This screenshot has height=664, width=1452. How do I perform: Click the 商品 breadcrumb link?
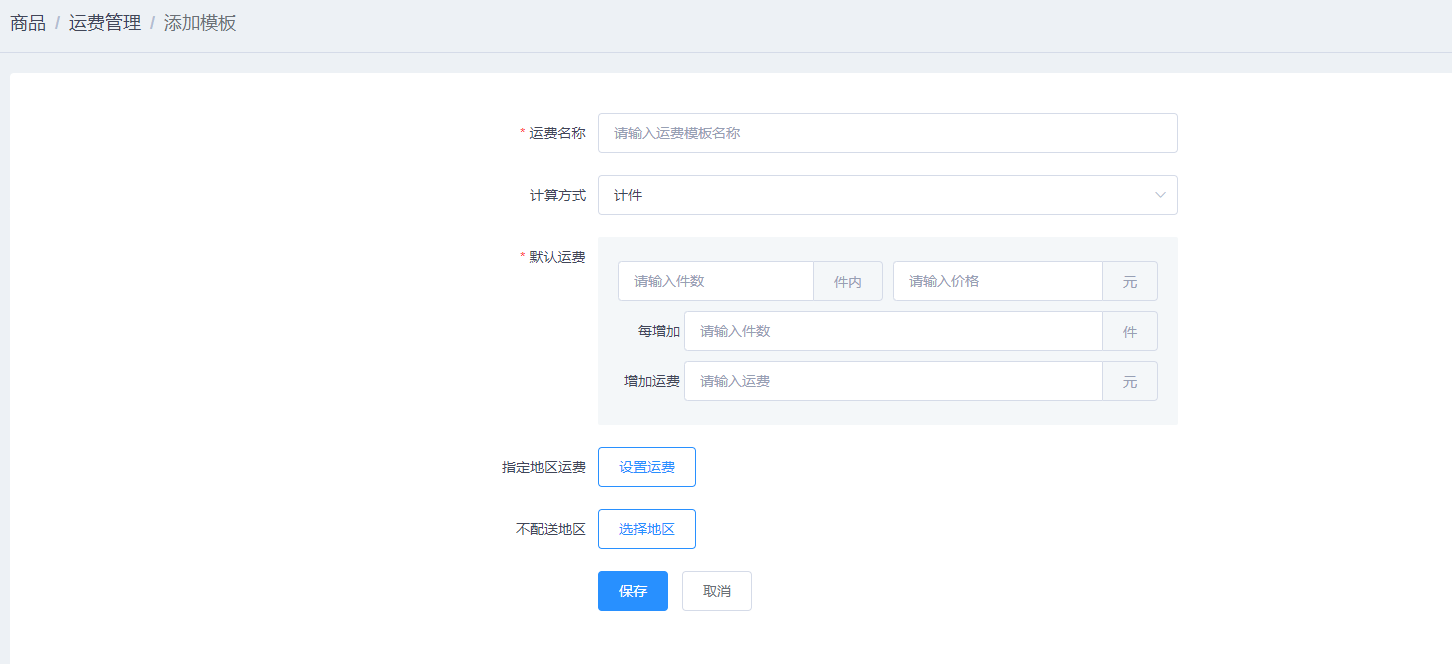point(28,23)
